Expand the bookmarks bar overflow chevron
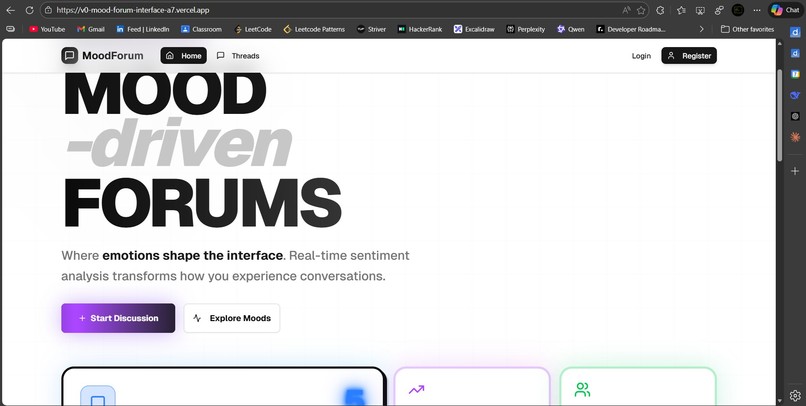806x406 pixels. [x=702, y=29]
